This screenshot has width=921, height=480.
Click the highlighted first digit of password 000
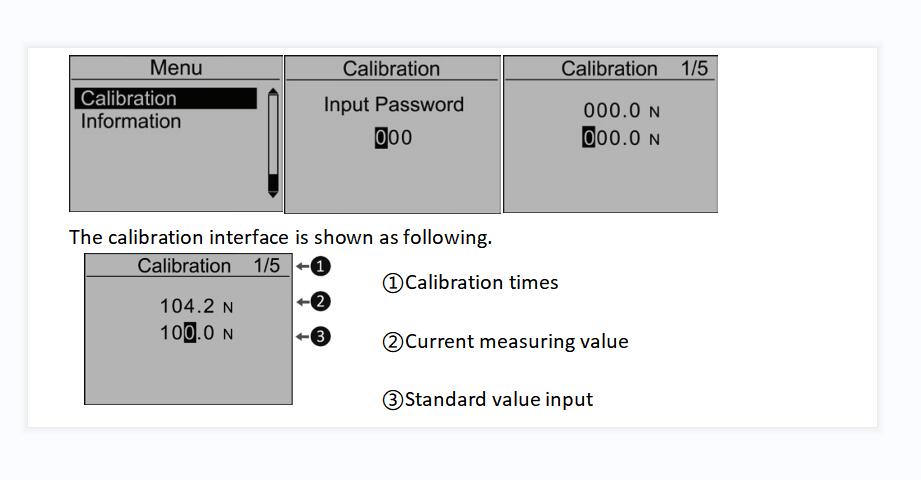coord(381,137)
